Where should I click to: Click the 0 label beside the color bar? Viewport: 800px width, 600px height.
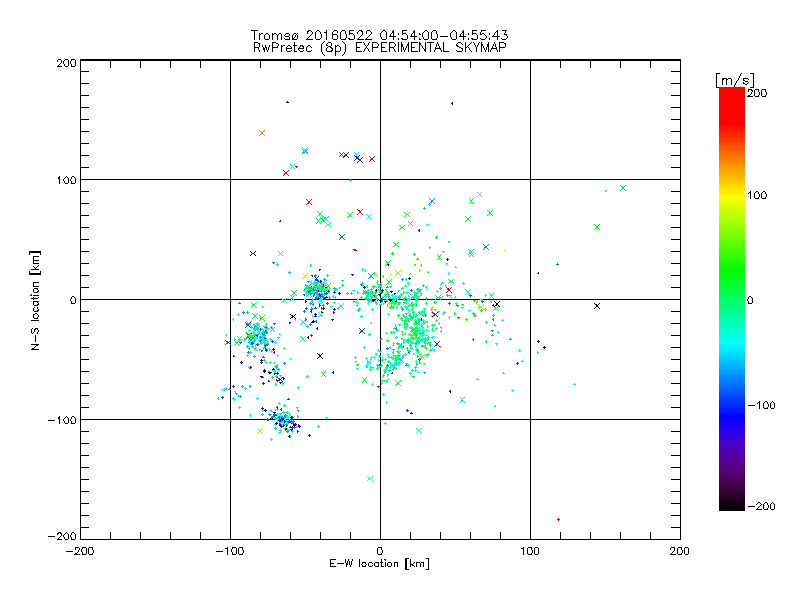pos(750,300)
